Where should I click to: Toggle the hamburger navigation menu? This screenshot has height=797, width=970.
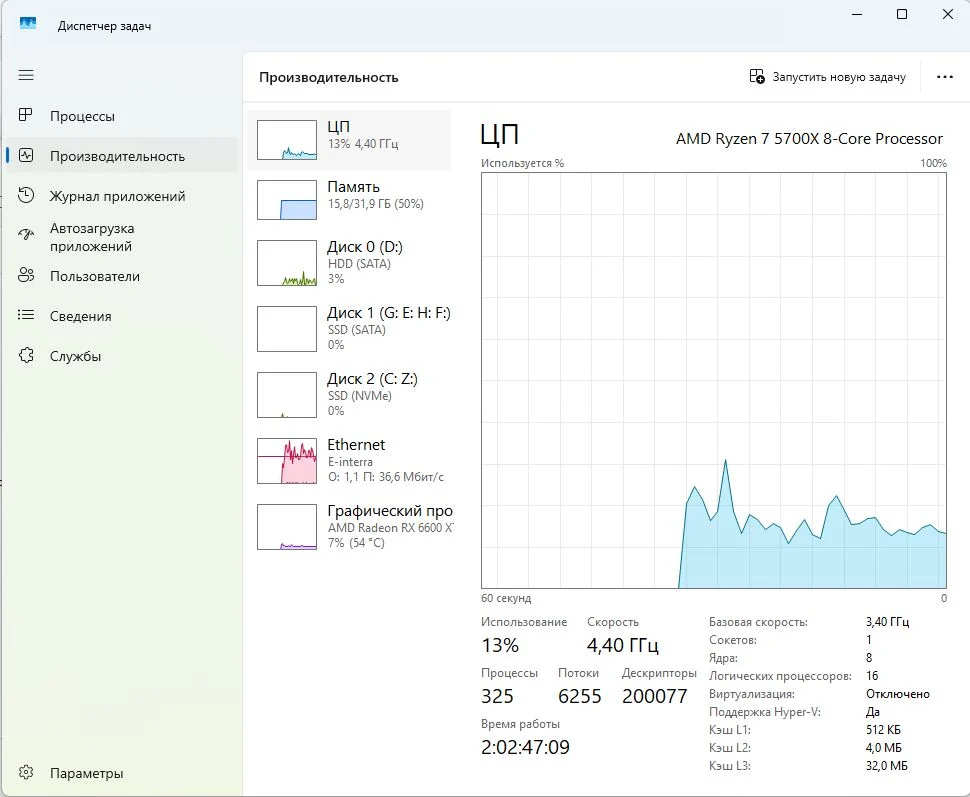pyautogui.click(x=26, y=75)
